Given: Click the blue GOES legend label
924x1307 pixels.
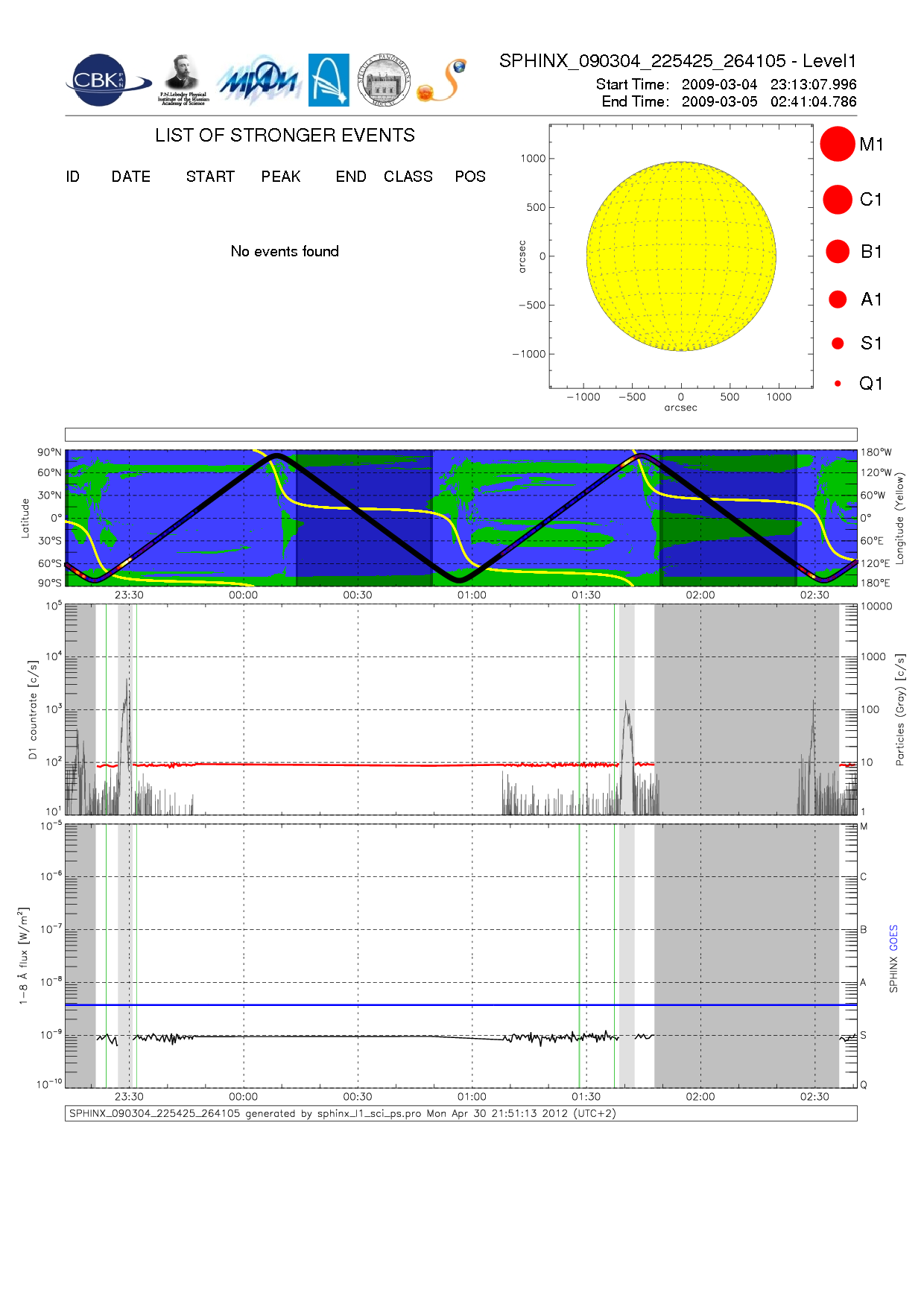Looking at the screenshot, I should point(893,937).
